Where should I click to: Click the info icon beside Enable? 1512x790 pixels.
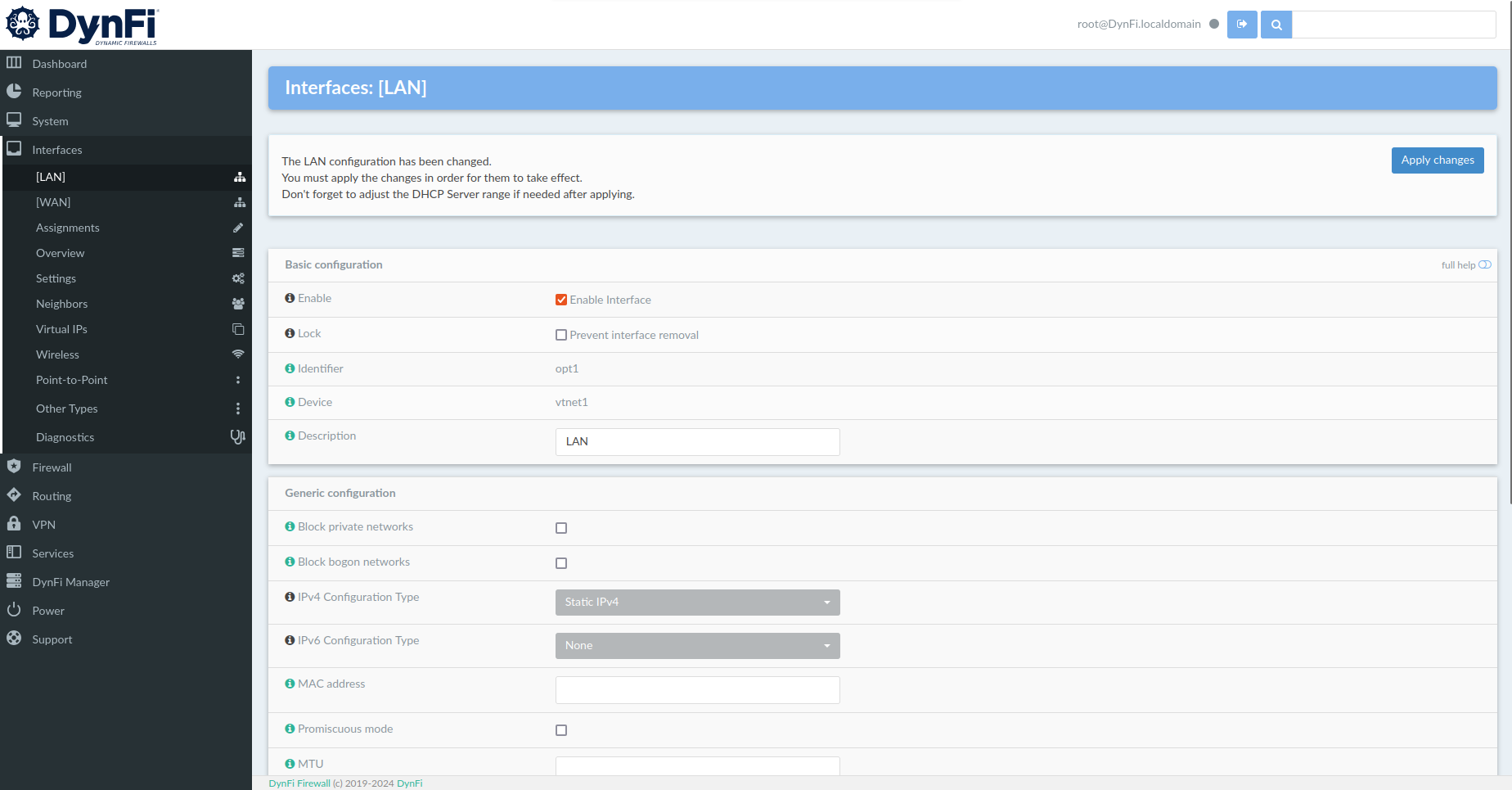(290, 299)
